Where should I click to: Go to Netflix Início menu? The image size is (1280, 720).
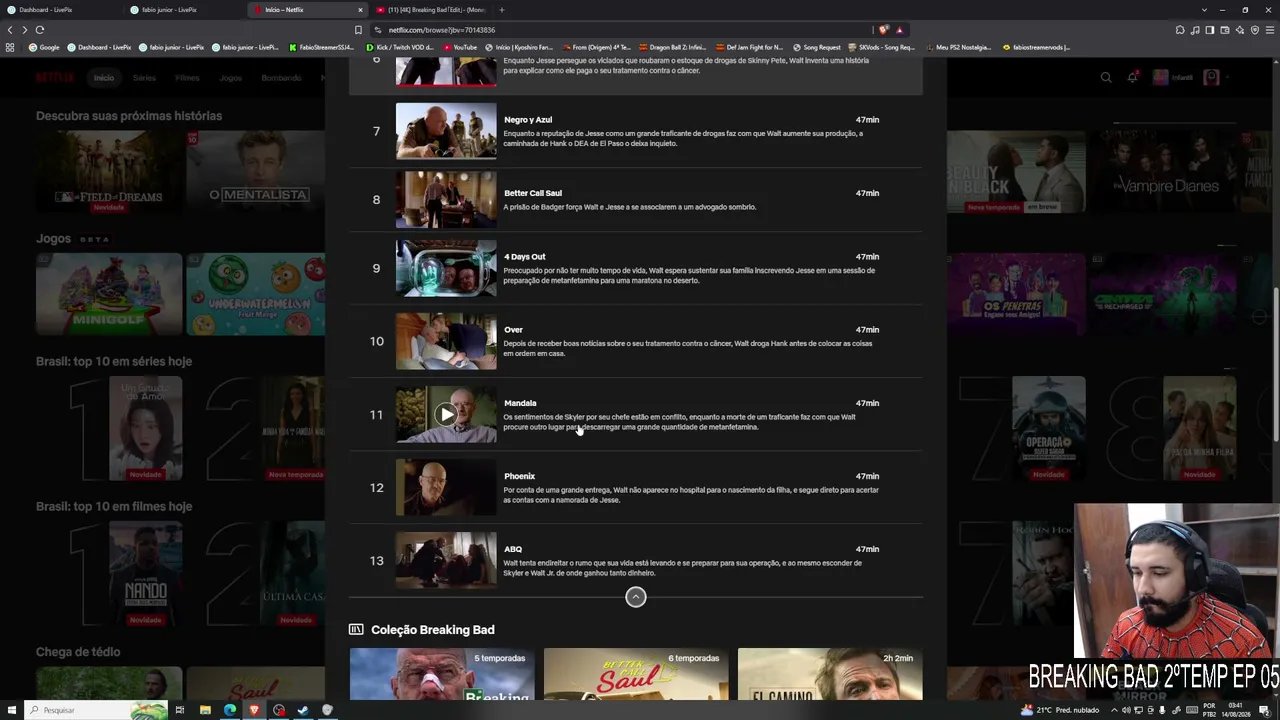tap(104, 77)
